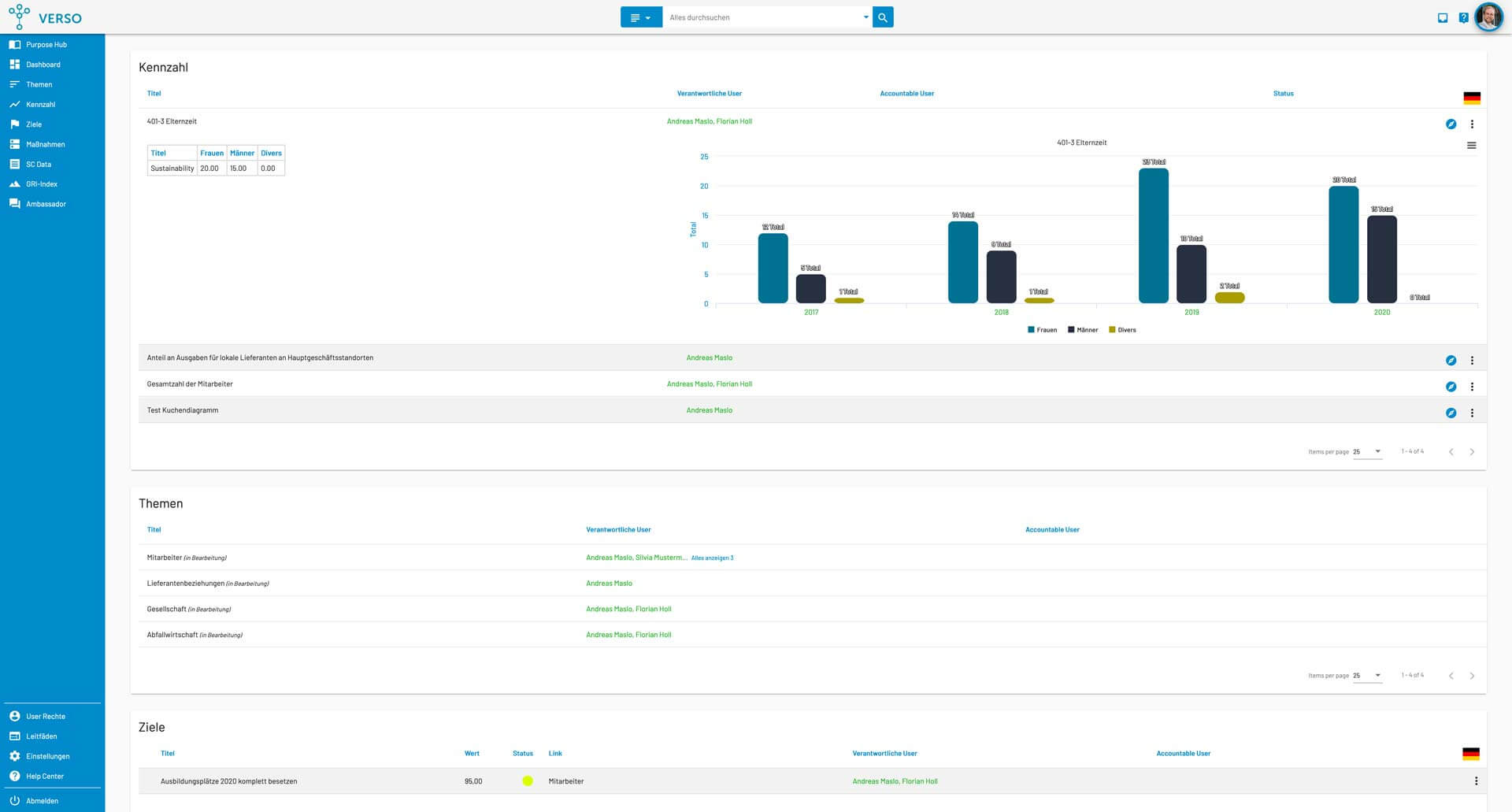The image size is (1512, 812).
Task: Open Themen items per page dropdown
Action: [1367, 676]
